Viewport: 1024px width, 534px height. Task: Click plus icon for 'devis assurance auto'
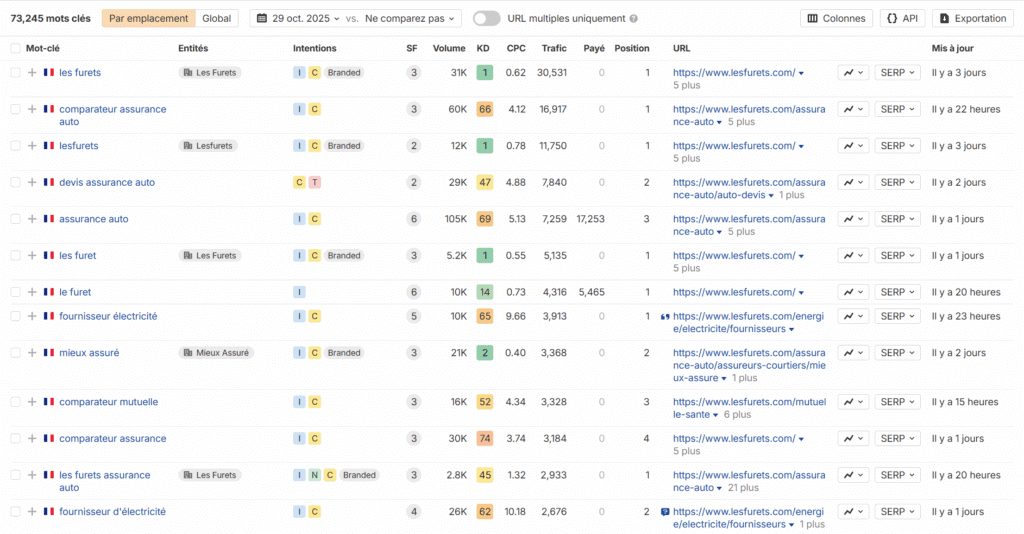tap(32, 182)
